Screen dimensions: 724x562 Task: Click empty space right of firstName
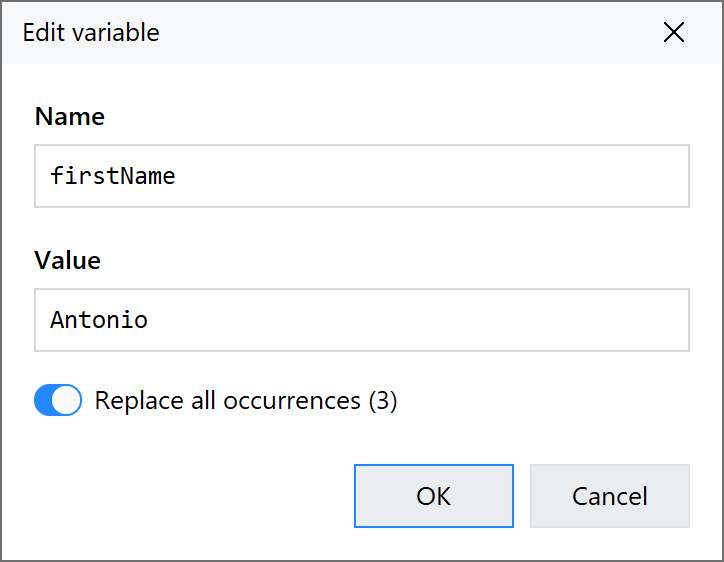coord(450,176)
